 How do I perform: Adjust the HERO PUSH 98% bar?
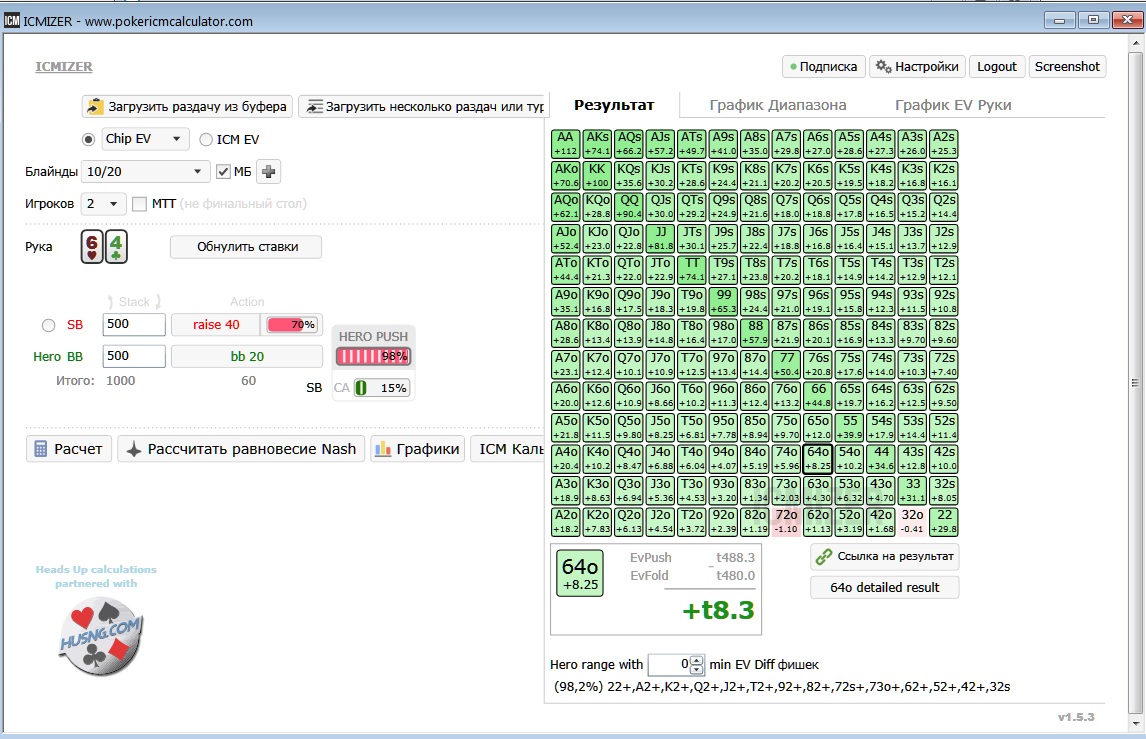click(373, 357)
